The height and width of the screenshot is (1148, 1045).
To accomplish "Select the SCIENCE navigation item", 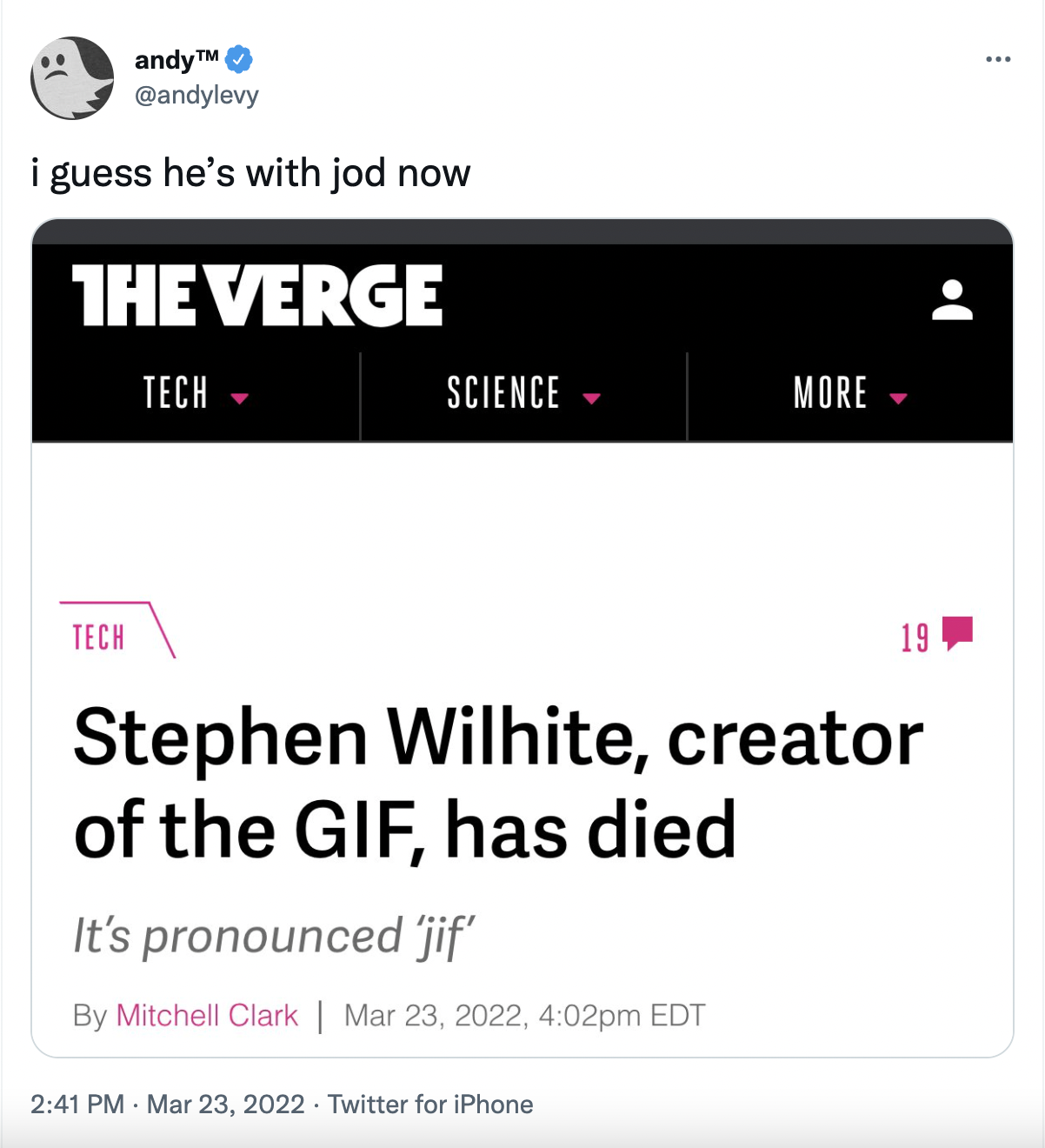I will (x=503, y=392).
